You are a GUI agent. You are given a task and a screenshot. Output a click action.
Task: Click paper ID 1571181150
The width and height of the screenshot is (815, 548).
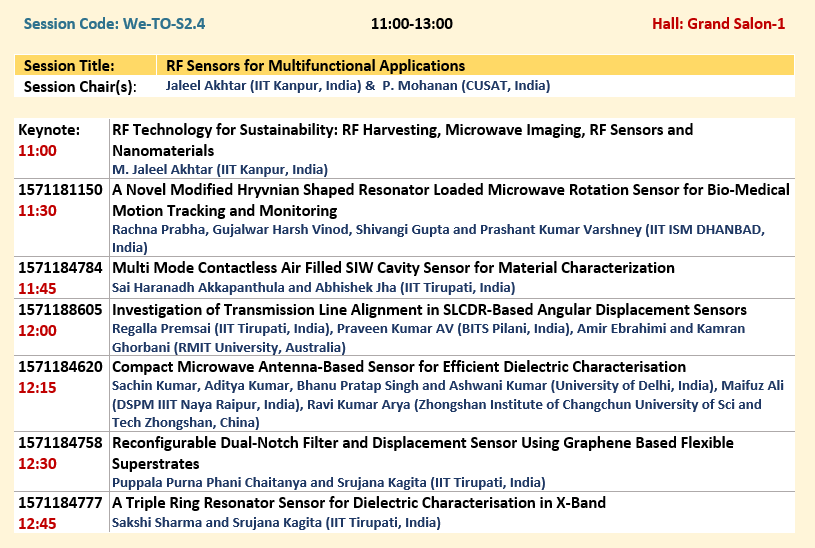pos(60,190)
